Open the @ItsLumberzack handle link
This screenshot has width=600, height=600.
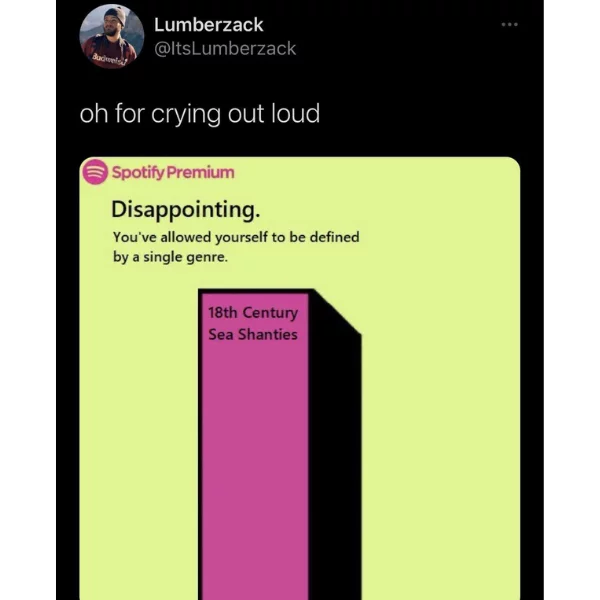click(225, 49)
